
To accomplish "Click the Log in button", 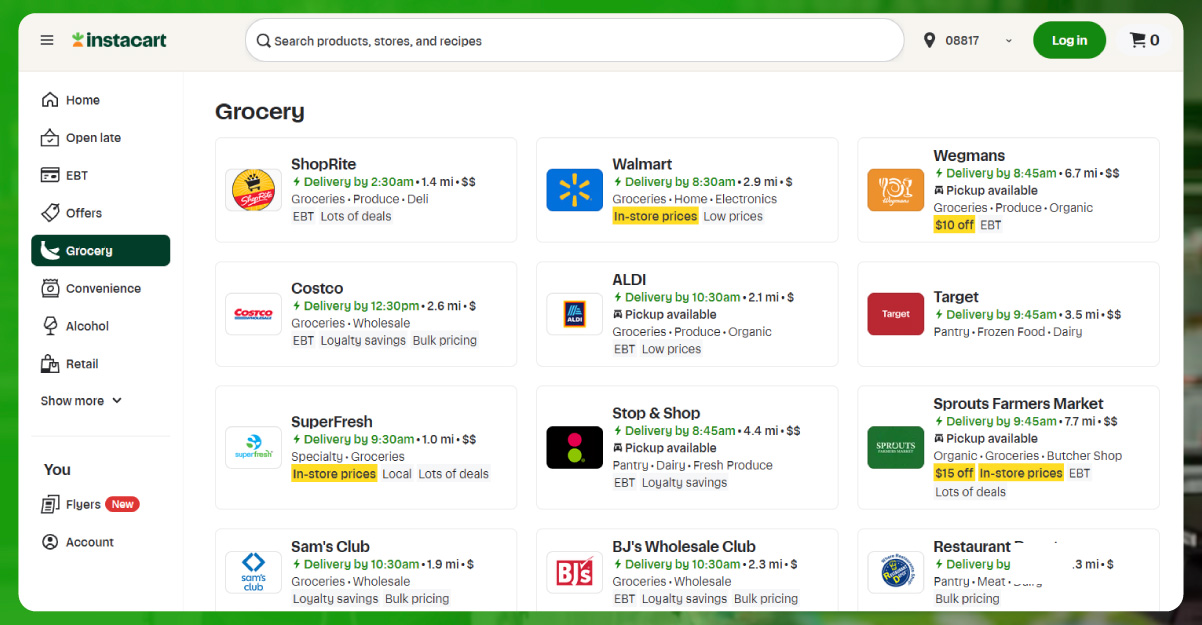I will [1069, 40].
